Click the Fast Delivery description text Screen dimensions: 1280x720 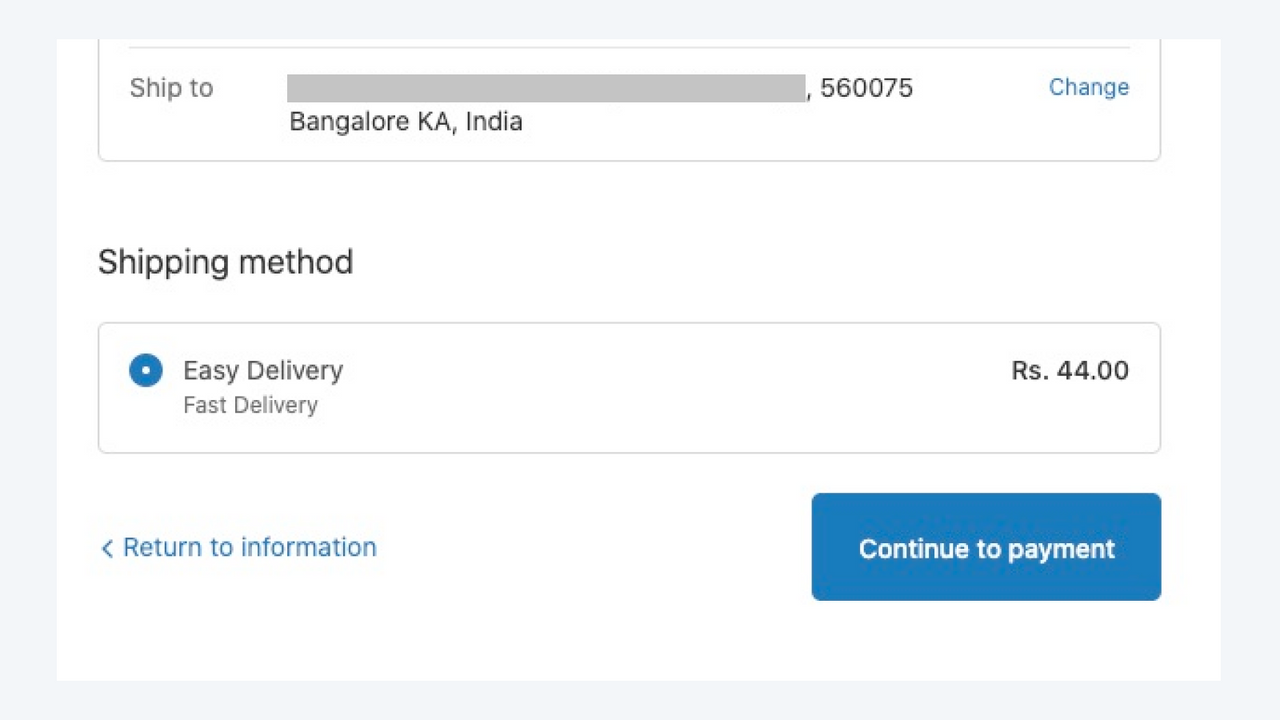(x=250, y=405)
